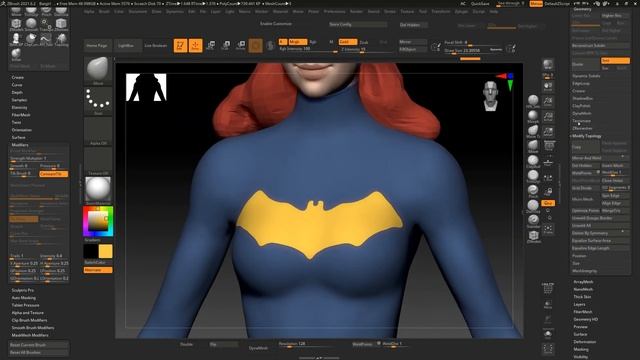Toggle the Rgb channel button
The height and width of the screenshot is (360, 640).
pos(313,42)
